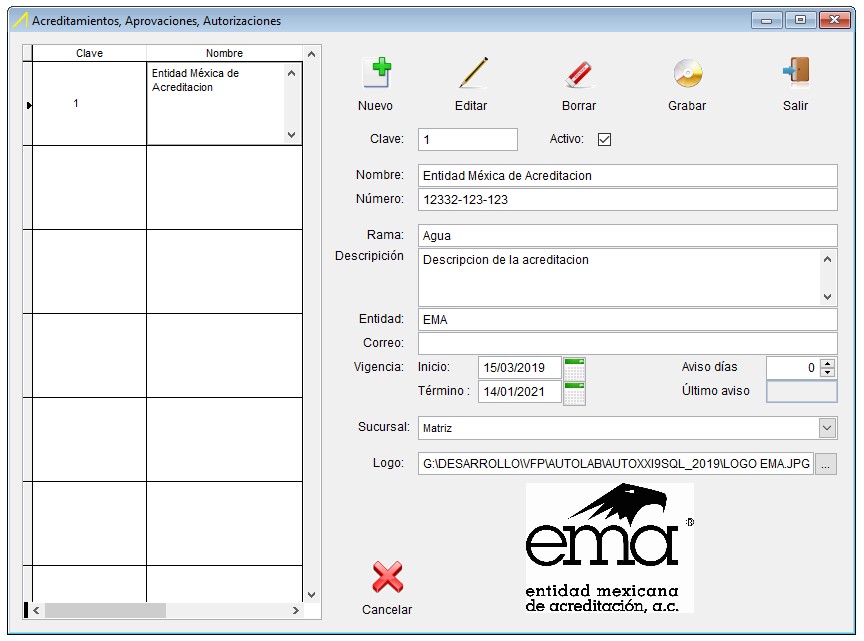Increase Aviso días with spinner up arrow
The image size is (864, 641).
pos(828,363)
